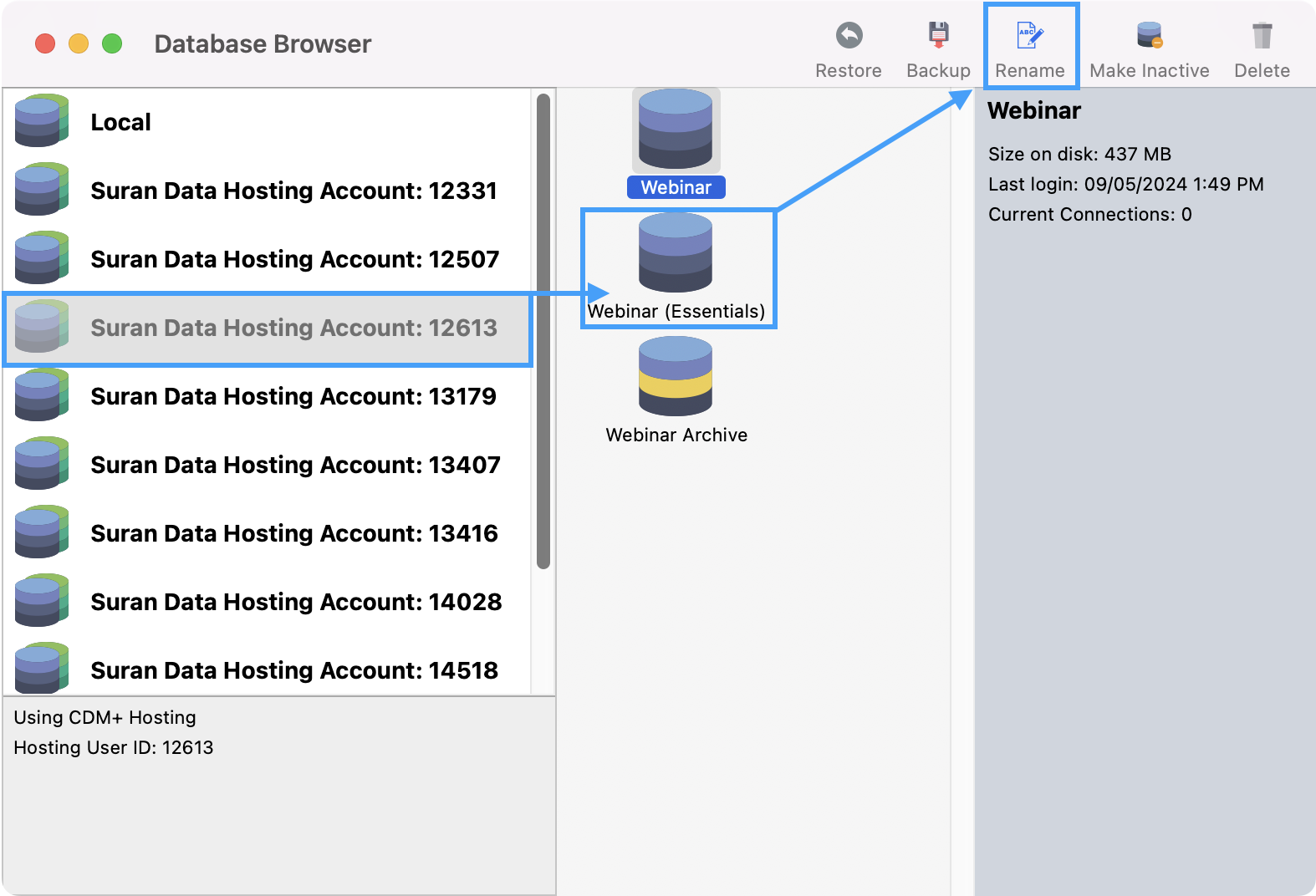Select the Webinar (Essentials) database
The width and height of the screenshot is (1316, 896).
(x=676, y=253)
